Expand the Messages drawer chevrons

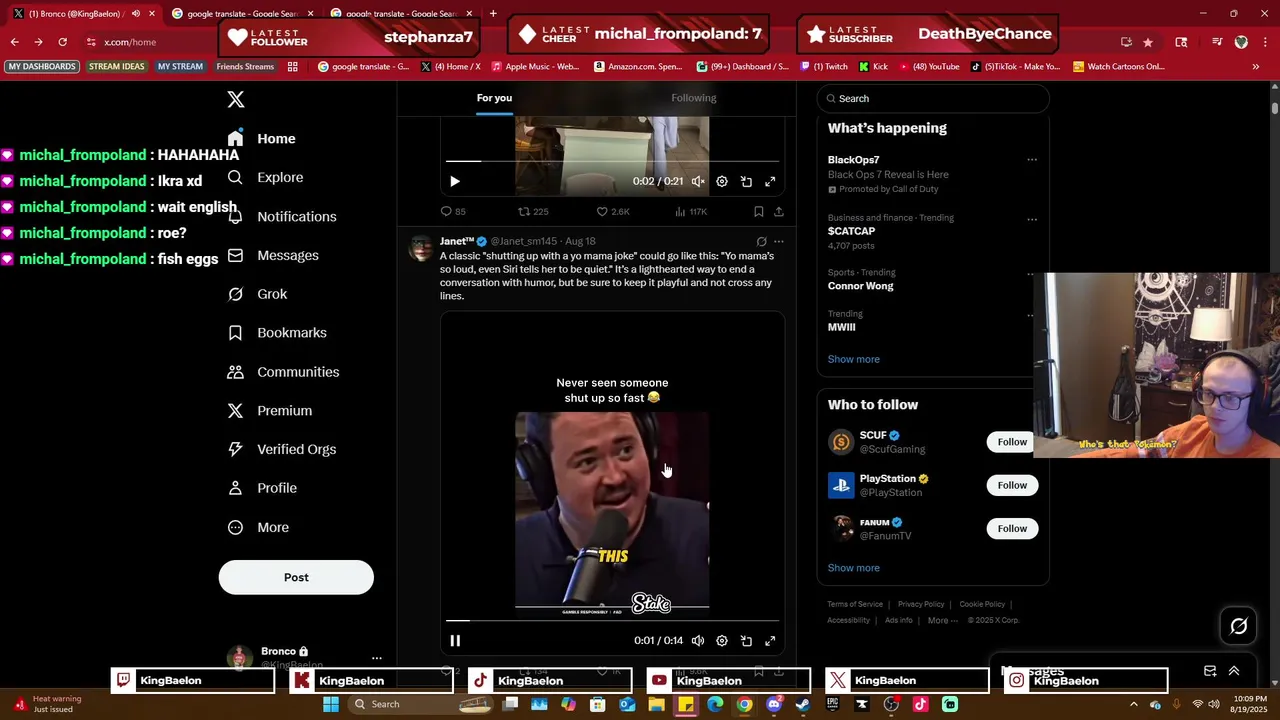coord(1234,671)
